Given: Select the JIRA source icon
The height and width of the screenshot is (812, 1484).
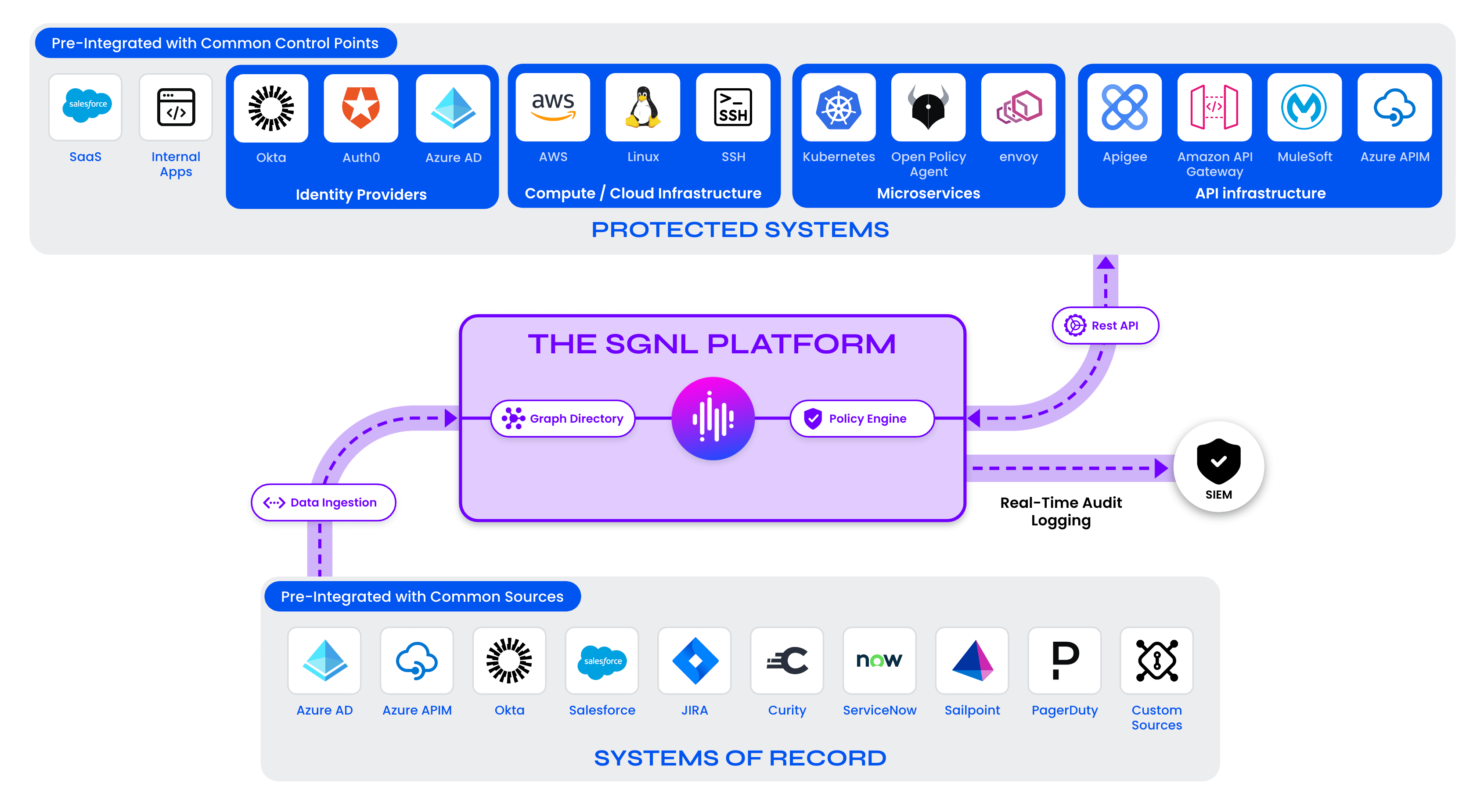Looking at the screenshot, I should tap(694, 661).
